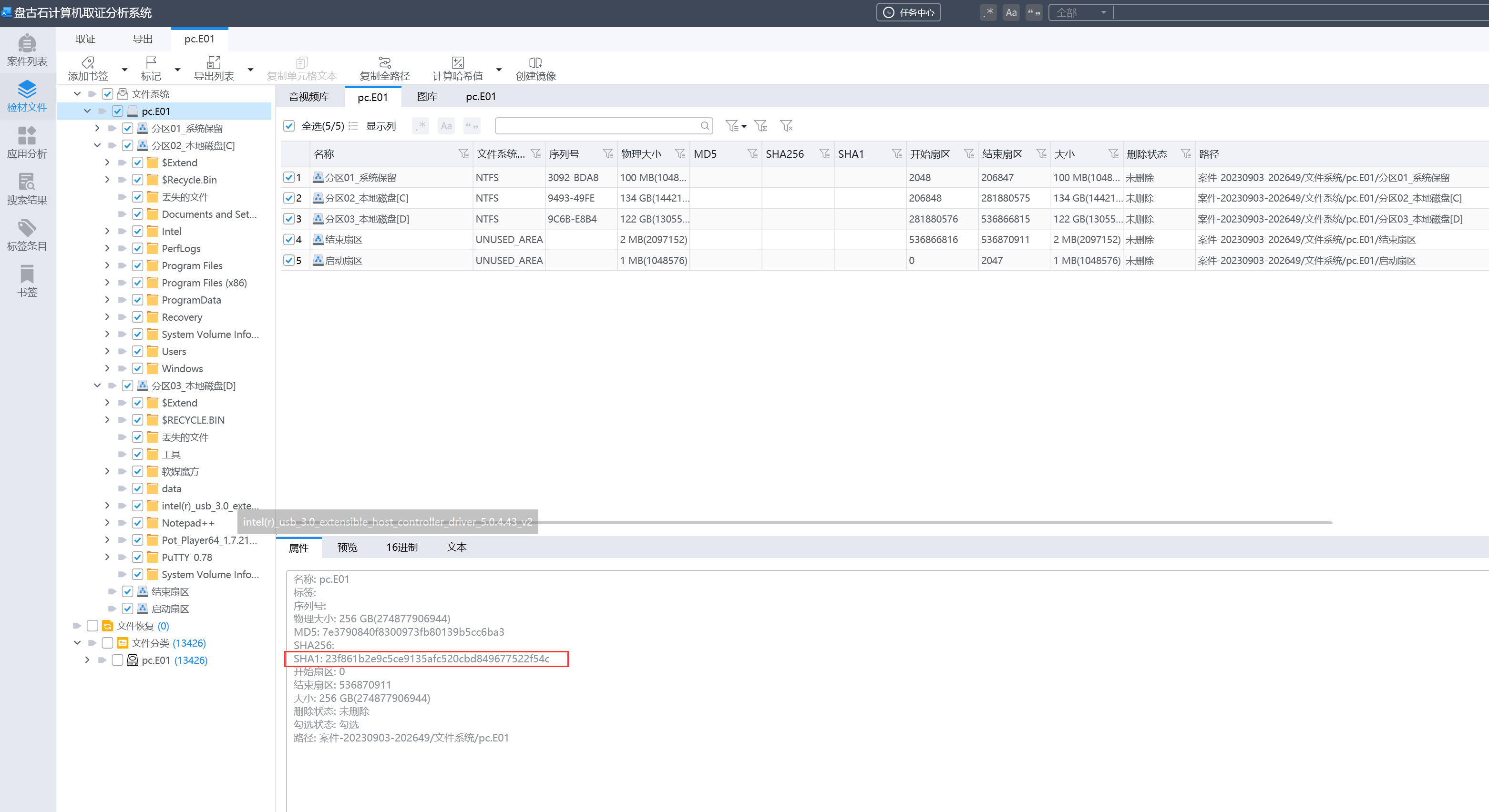This screenshot has width=1489, height=812.
Task: Click filter icon on SHA256 column header
Action: (x=824, y=153)
